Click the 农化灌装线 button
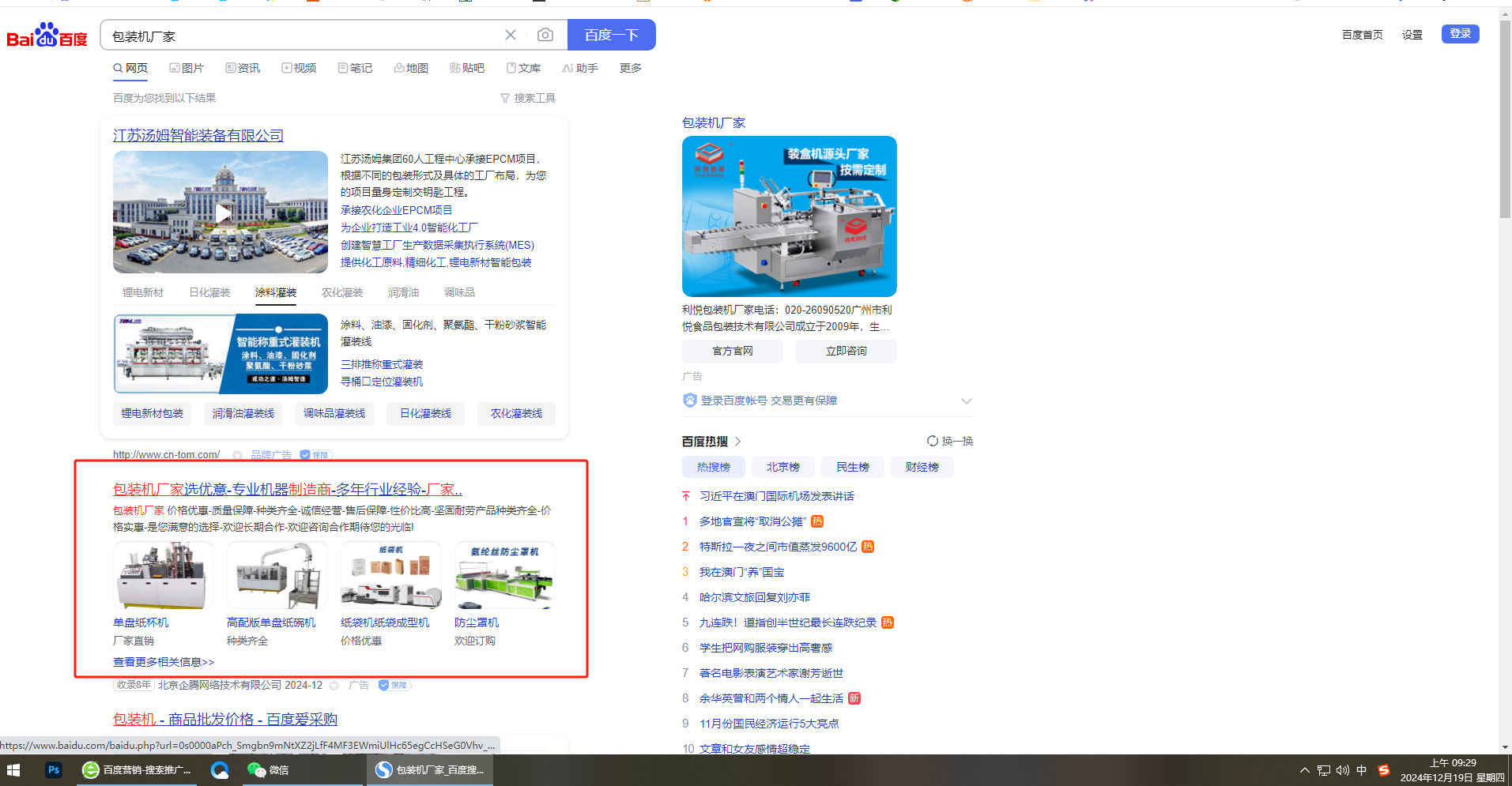 coord(516,414)
